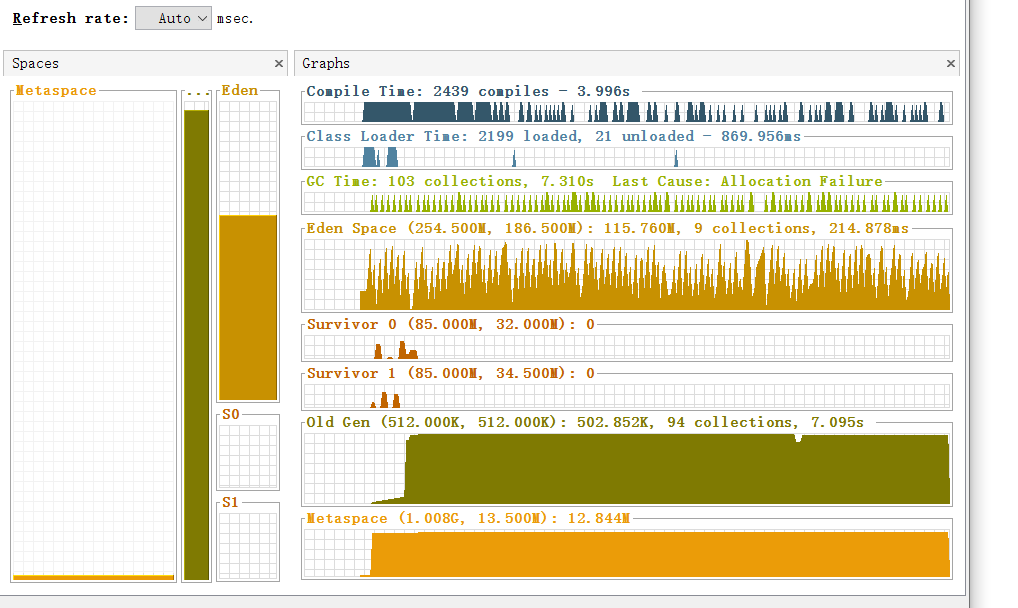Image resolution: width=1018 pixels, height=608 pixels.
Task: Close the Spaces panel
Action: [279, 63]
